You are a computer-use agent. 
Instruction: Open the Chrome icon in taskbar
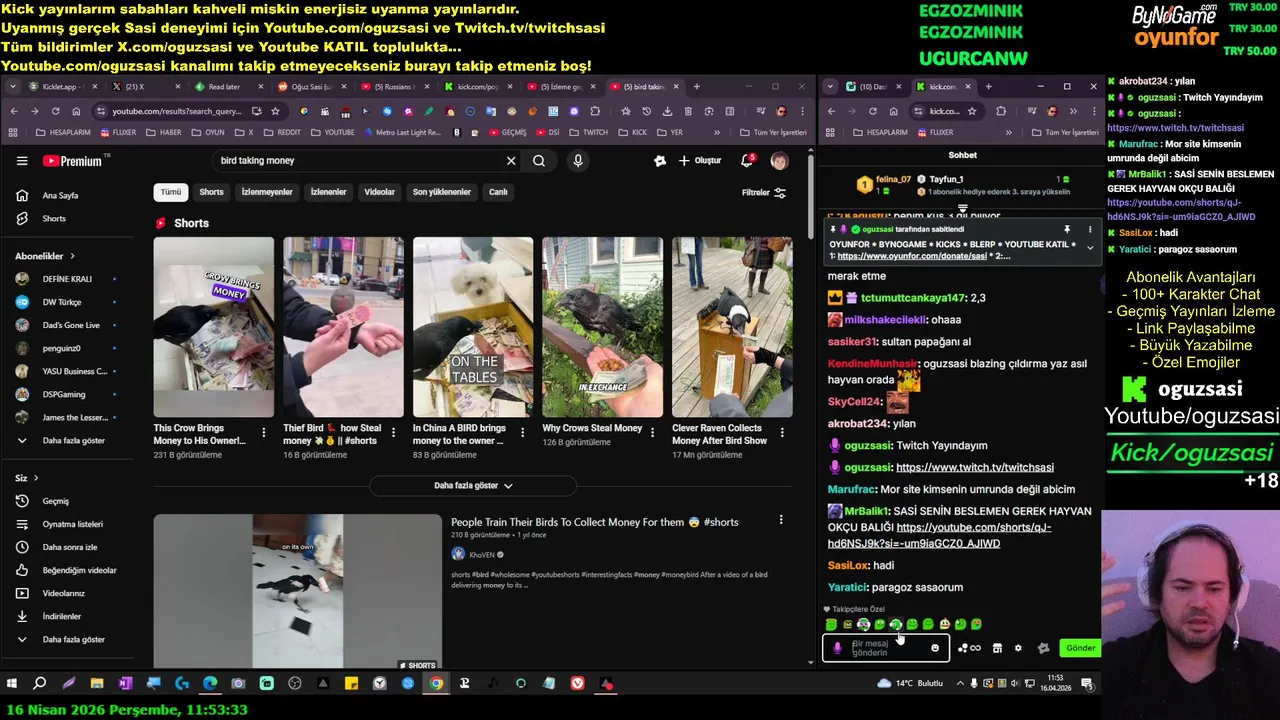pyautogui.click(x=436, y=684)
